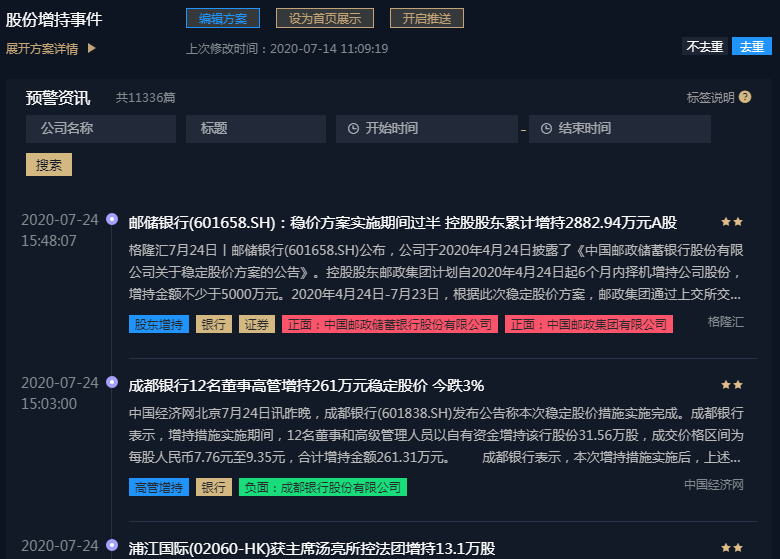Click the 高管增持 tag
The width and height of the screenshot is (780, 559).
(159, 487)
